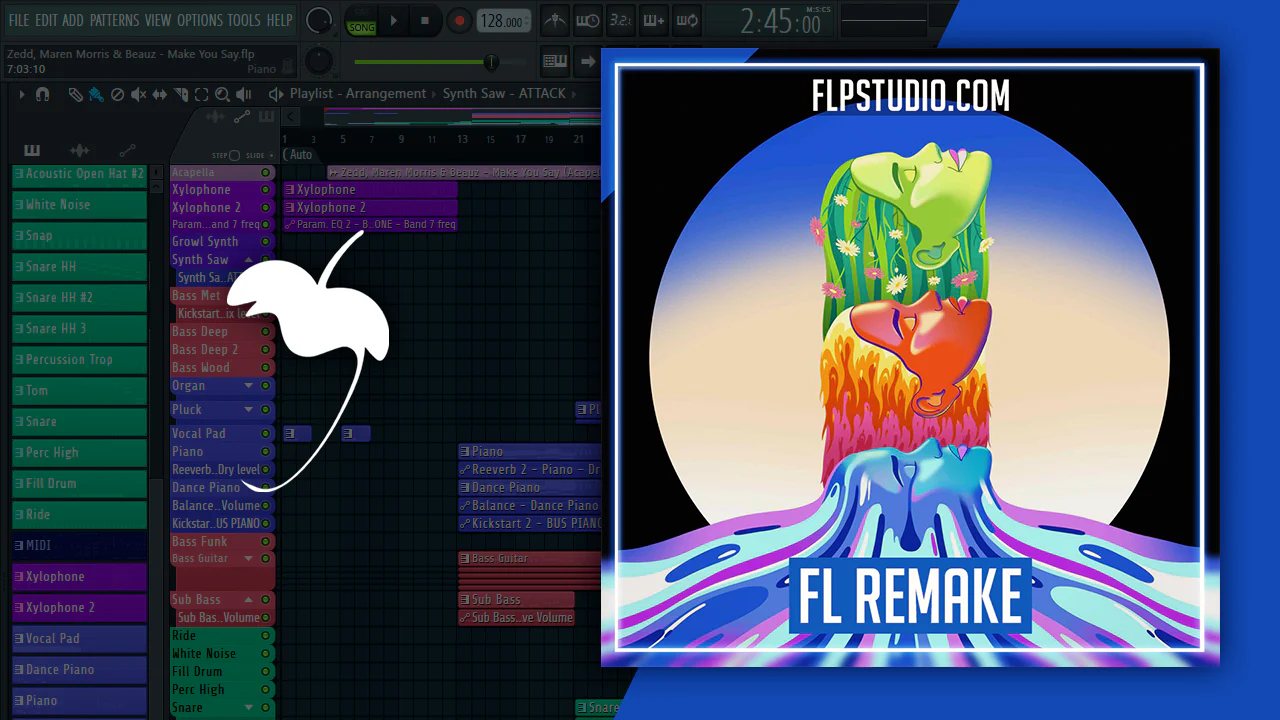Show automation clips via picker curve icon
Screen dimensions: 1280x720
coord(127,150)
